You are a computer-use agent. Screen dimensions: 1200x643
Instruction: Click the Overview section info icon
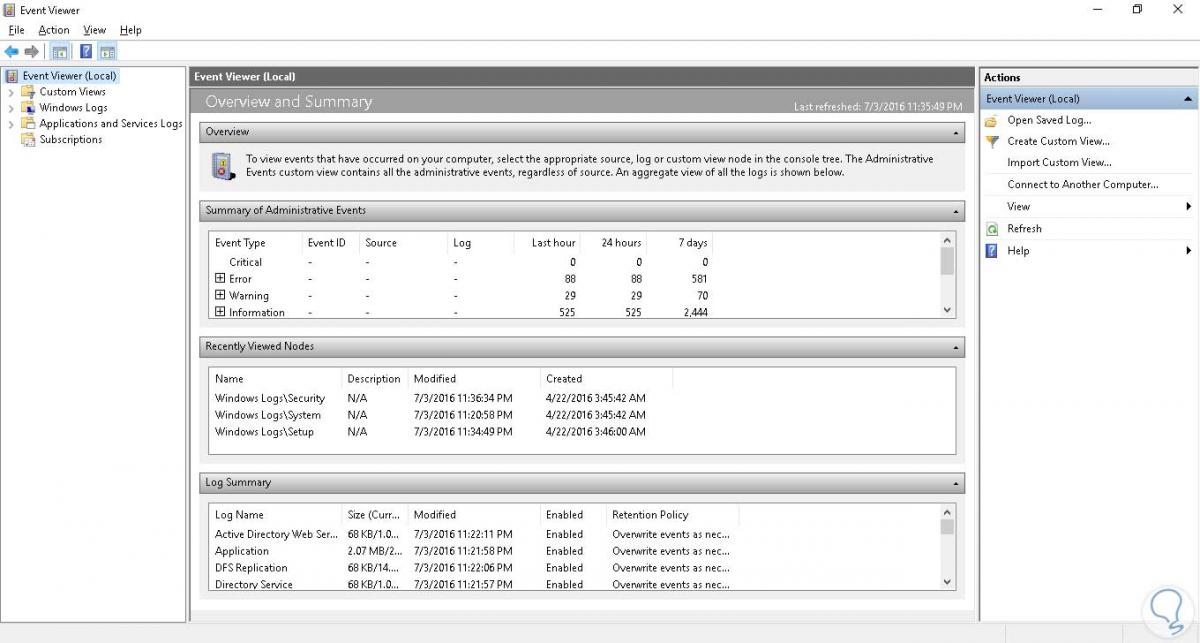(224, 166)
